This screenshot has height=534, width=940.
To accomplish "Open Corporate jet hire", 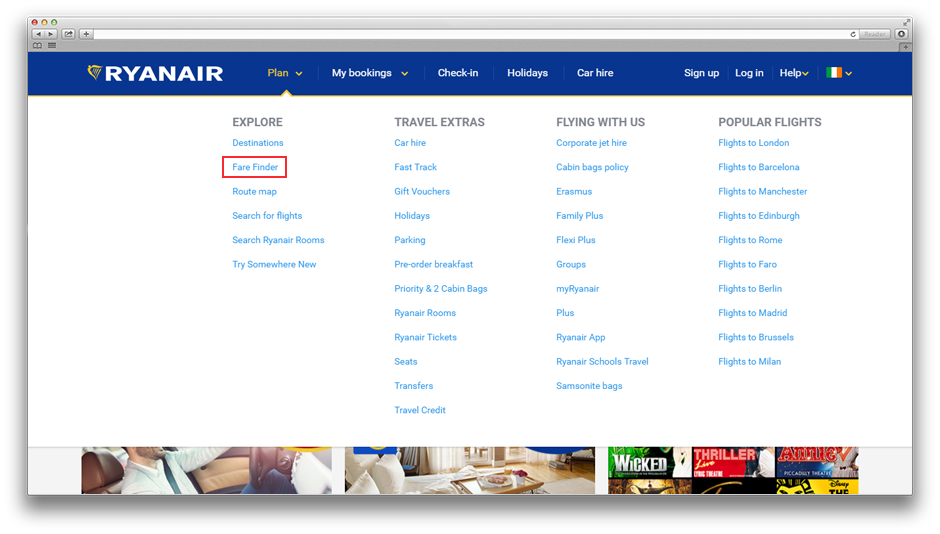I will click(591, 143).
